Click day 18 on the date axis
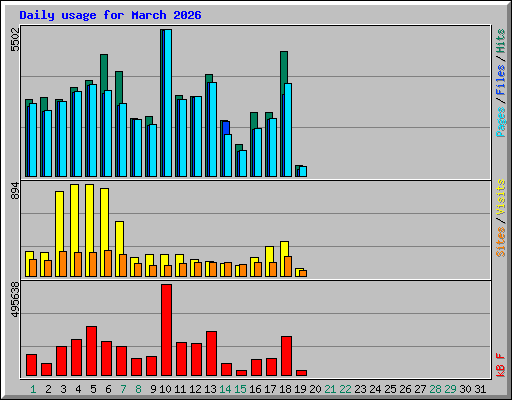Image resolution: width=512 pixels, height=400 pixels. coord(285,389)
